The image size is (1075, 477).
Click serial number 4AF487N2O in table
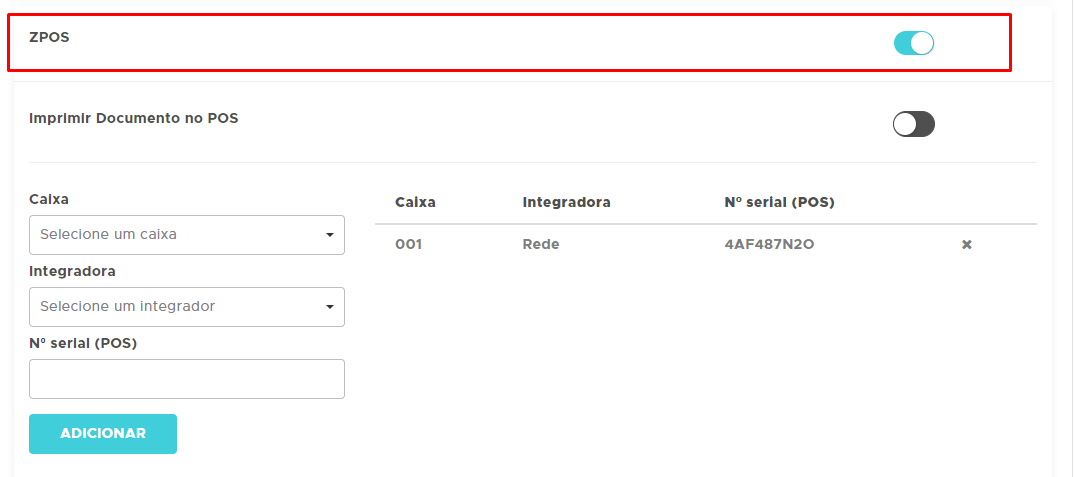[769, 245]
